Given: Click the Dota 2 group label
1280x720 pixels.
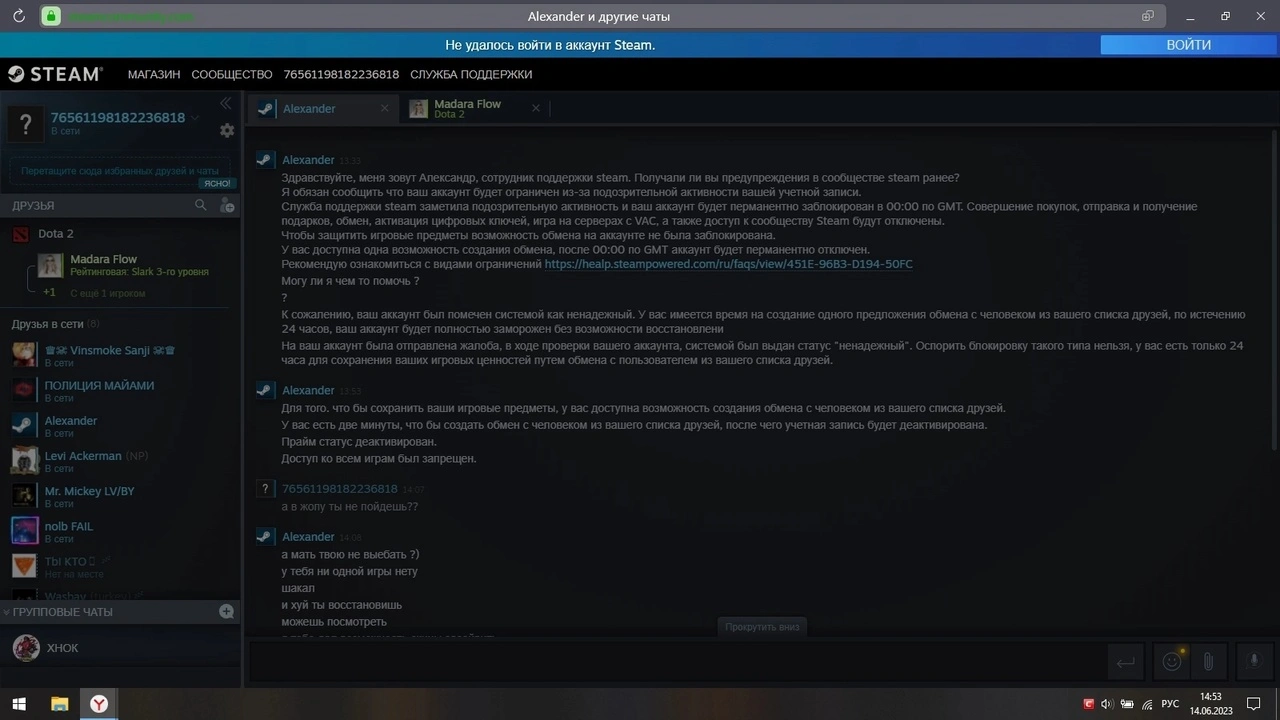Looking at the screenshot, I should [56, 234].
